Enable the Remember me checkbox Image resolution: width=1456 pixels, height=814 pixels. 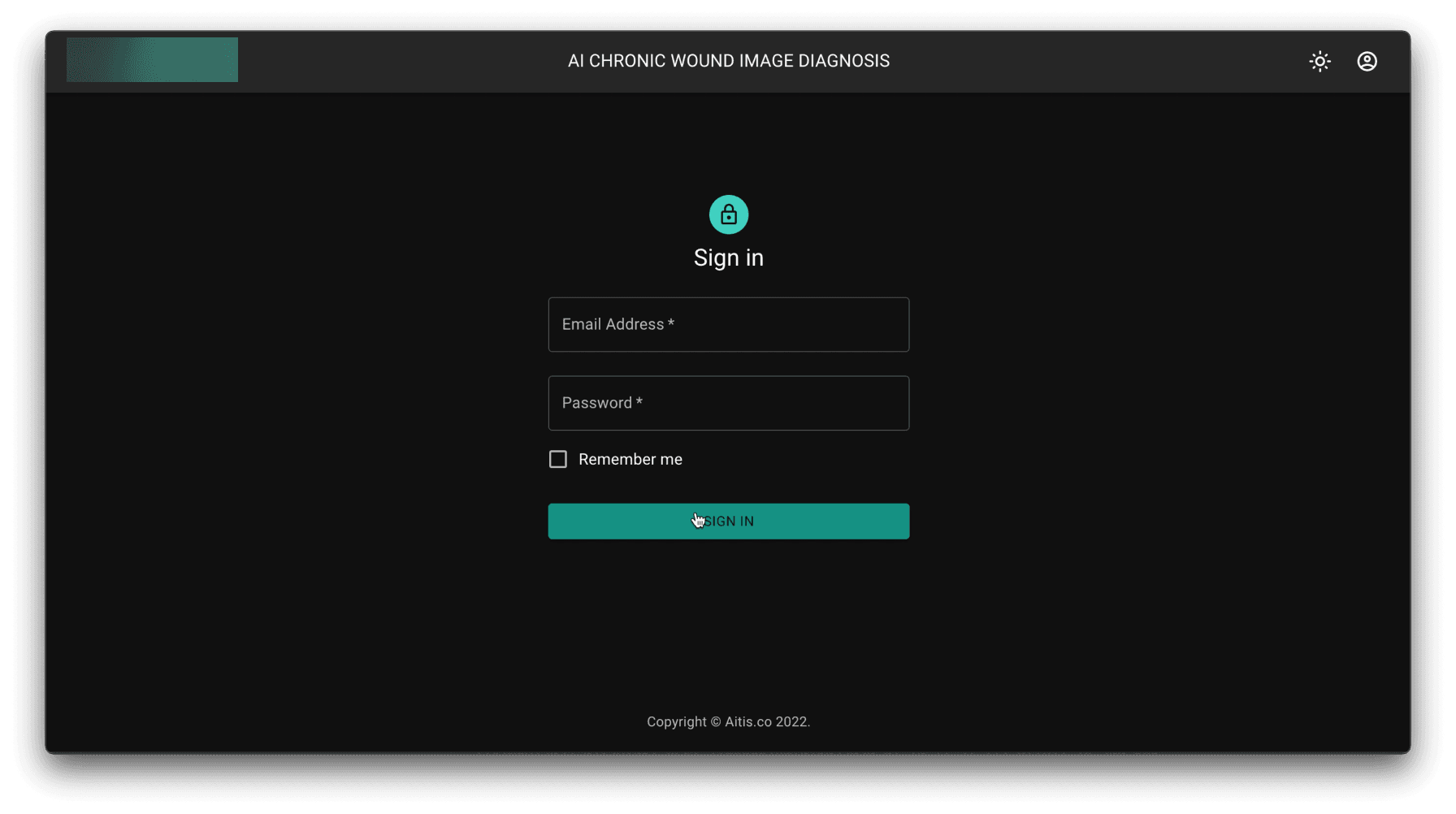pos(557,459)
